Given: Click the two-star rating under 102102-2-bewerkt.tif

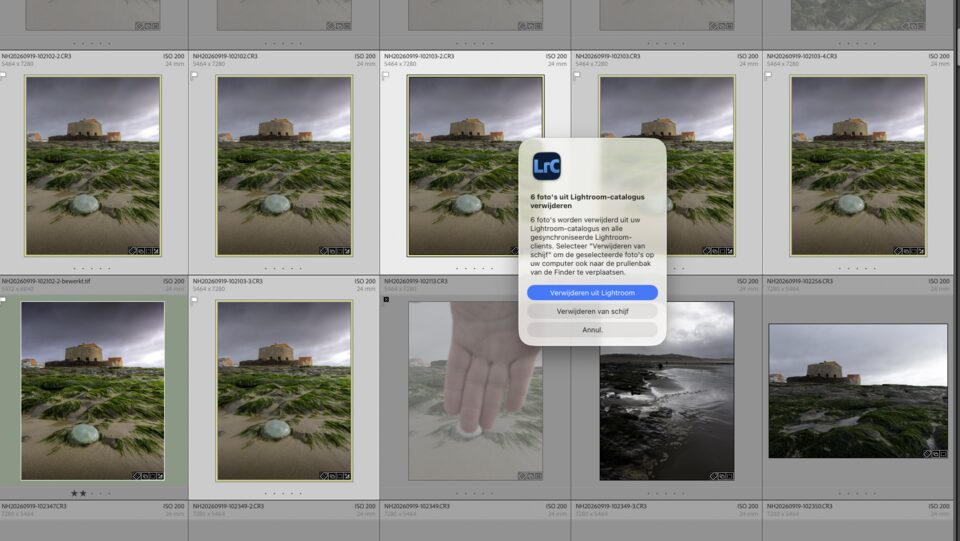Looking at the screenshot, I should tap(78, 493).
